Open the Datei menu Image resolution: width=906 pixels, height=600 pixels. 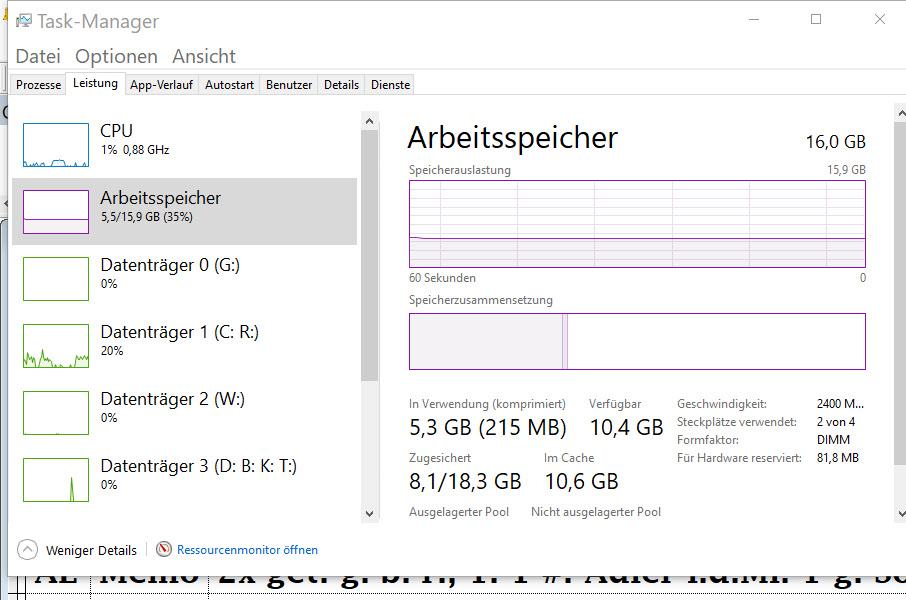pyautogui.click(x=38, y=56)
